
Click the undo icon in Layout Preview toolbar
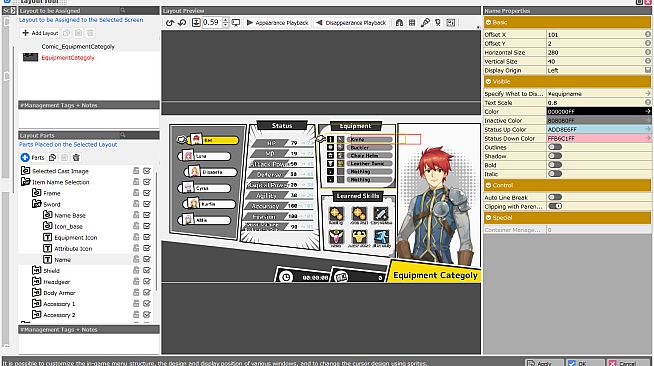click(169, 23)
